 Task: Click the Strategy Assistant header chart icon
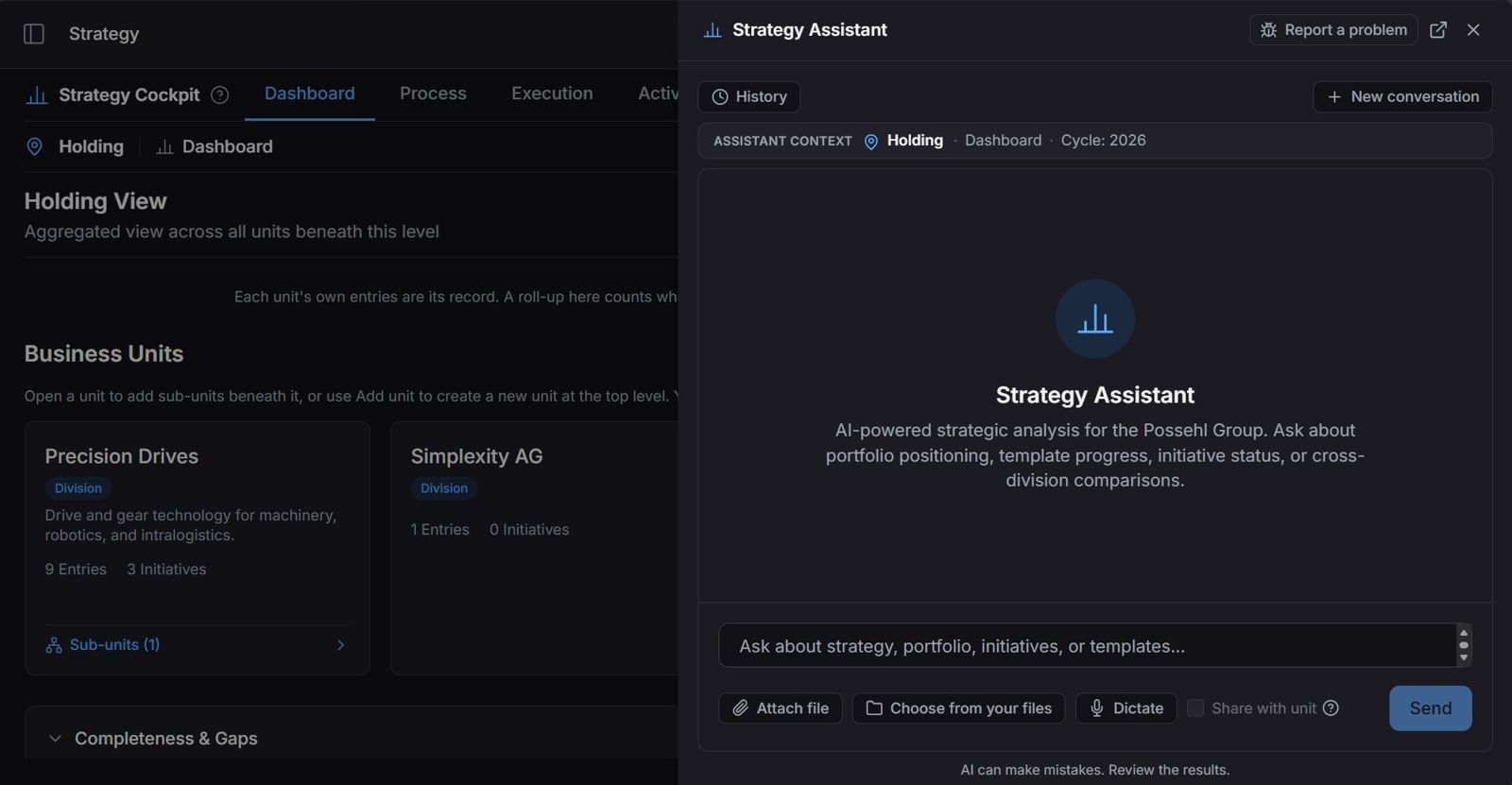pos(713,30)
